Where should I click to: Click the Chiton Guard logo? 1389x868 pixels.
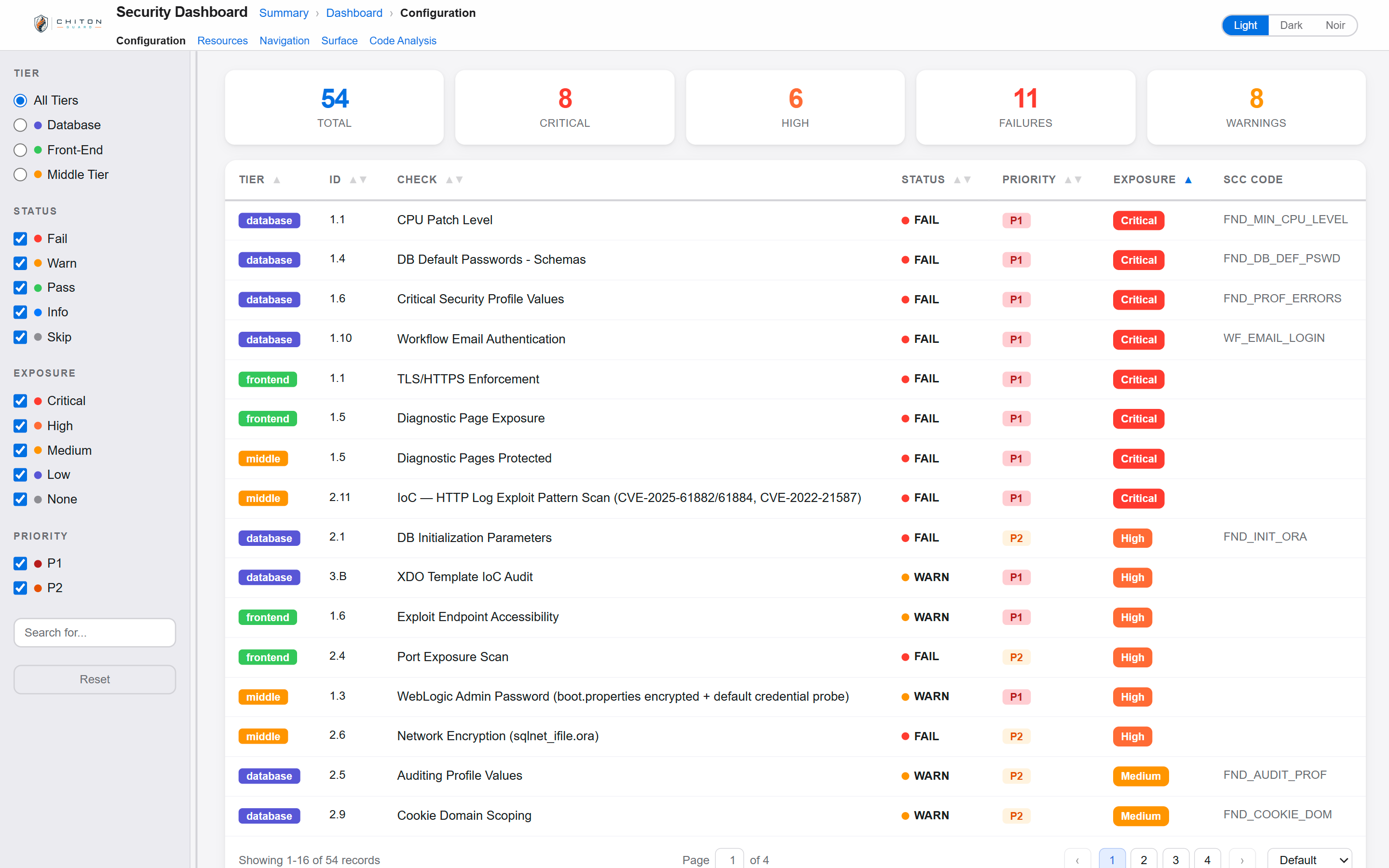(x=68, y=24)
